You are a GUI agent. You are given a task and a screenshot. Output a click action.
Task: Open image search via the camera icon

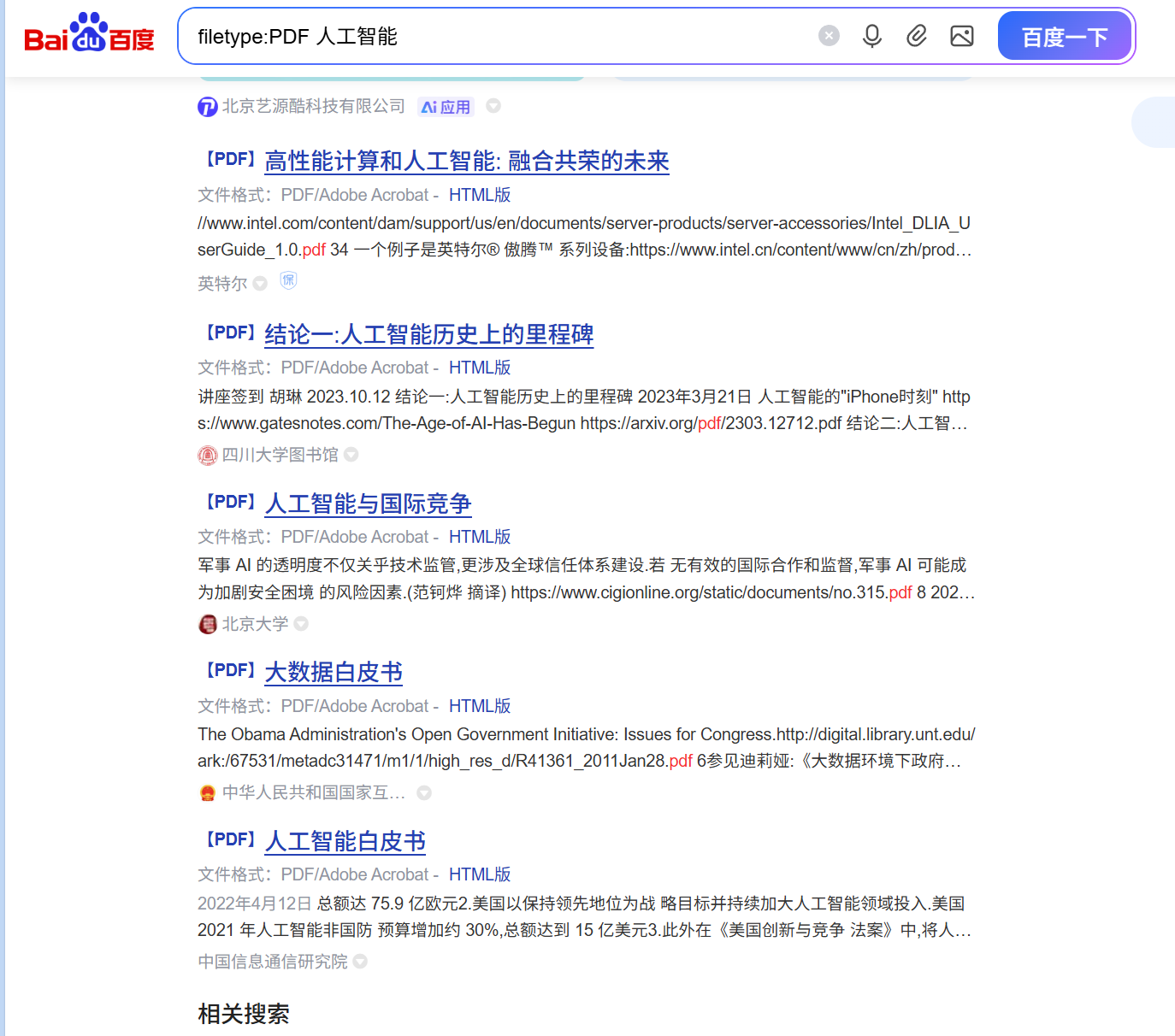[x=961, y=36]
